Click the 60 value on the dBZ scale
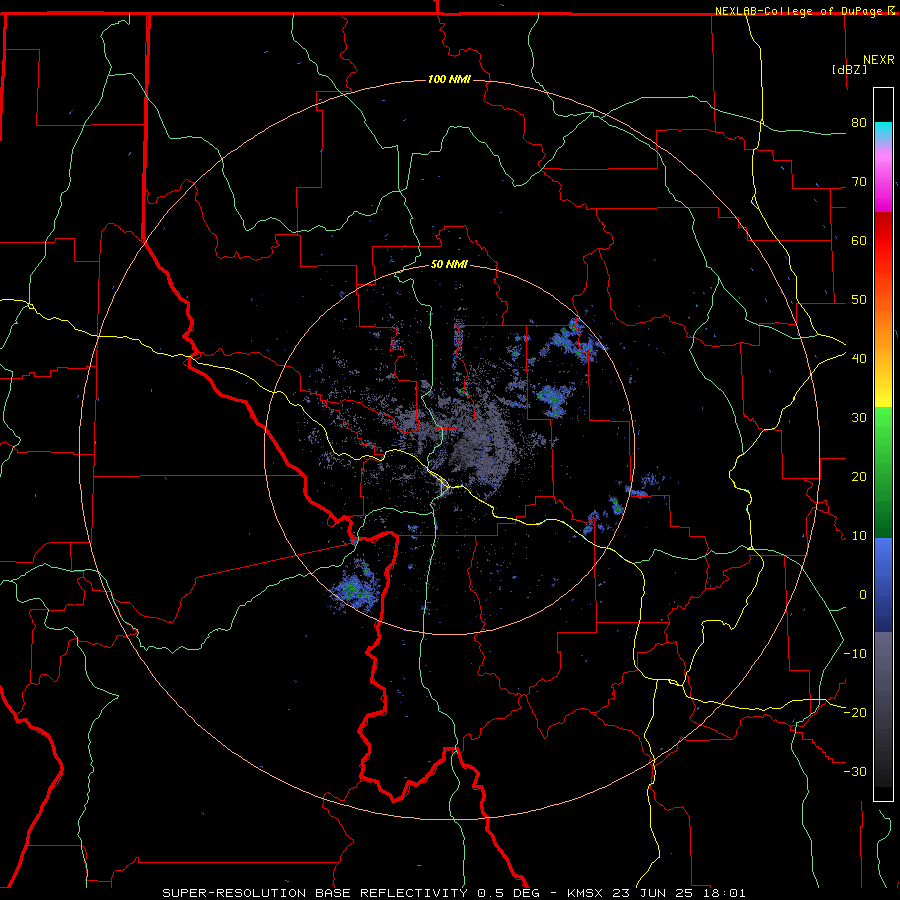This screenshot has width=900, height=900. tap(859, 241)
